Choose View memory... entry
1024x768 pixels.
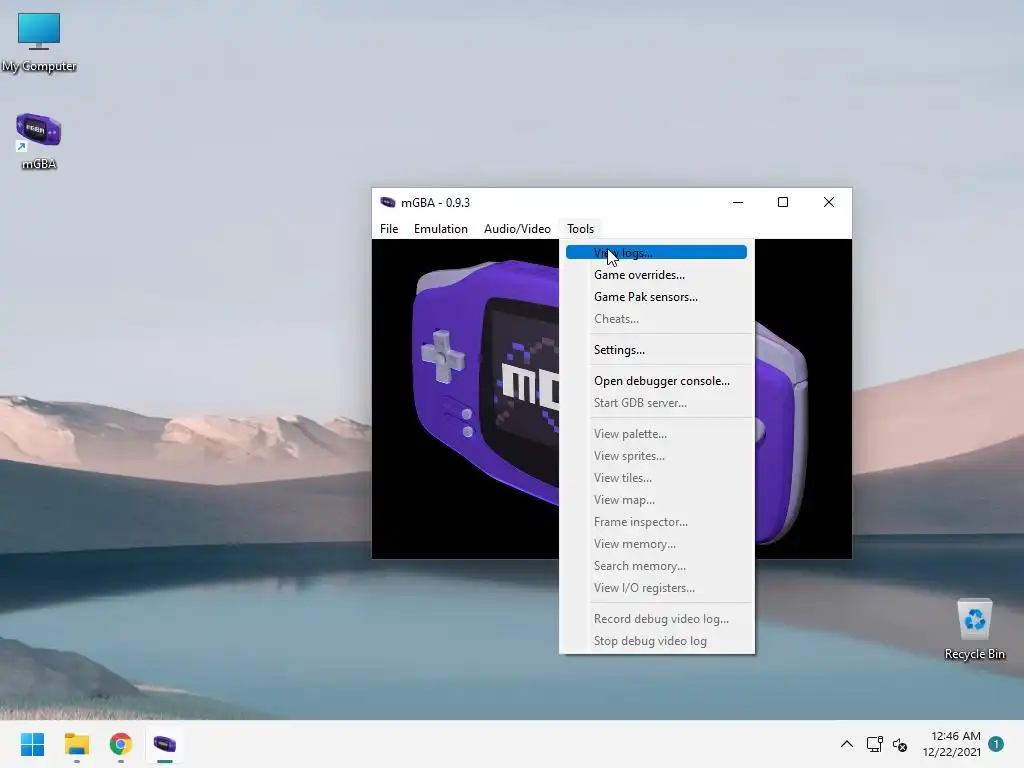pos(656,544)
